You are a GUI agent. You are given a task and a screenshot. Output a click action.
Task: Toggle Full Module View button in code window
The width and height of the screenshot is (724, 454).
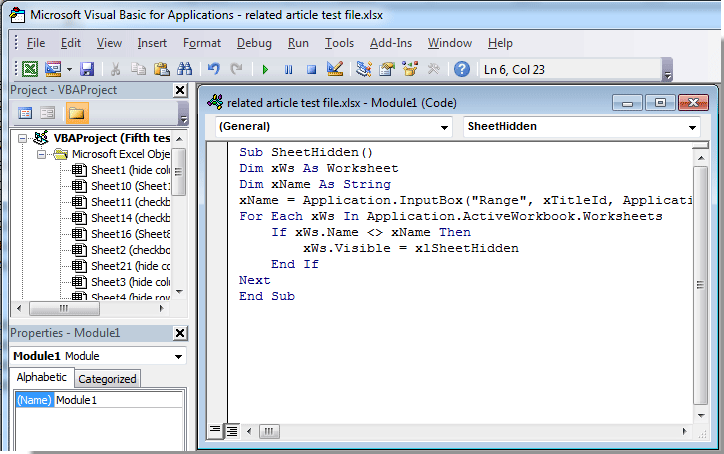pos(232,431)
